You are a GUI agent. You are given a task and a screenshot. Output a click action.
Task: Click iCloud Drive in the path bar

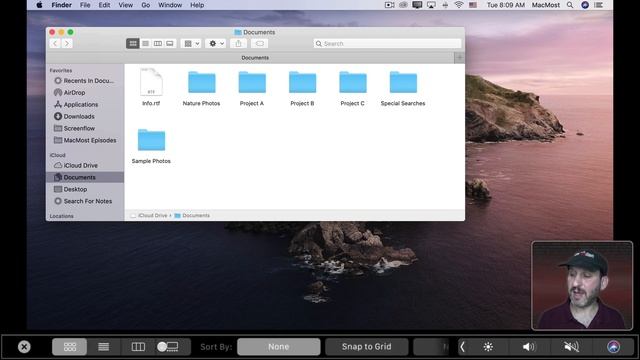coord(149,216)
